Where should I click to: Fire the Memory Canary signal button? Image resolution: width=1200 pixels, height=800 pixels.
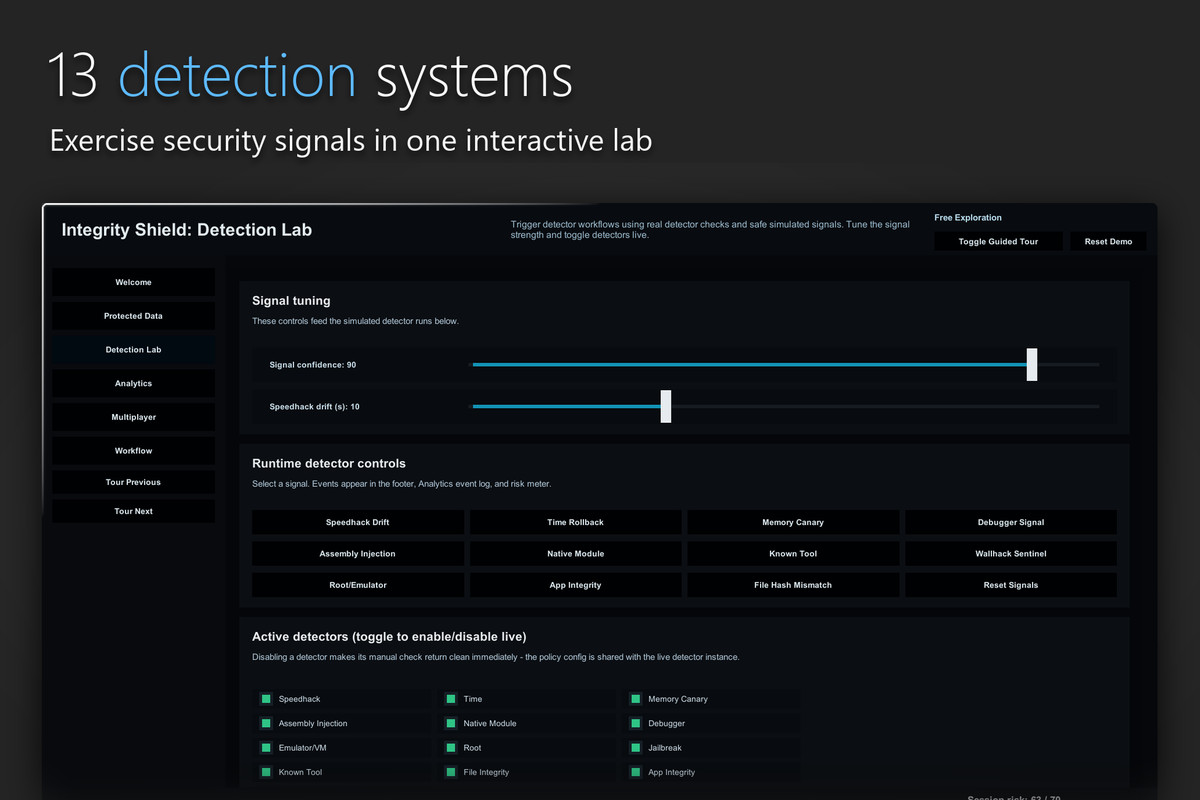point(793,522)
